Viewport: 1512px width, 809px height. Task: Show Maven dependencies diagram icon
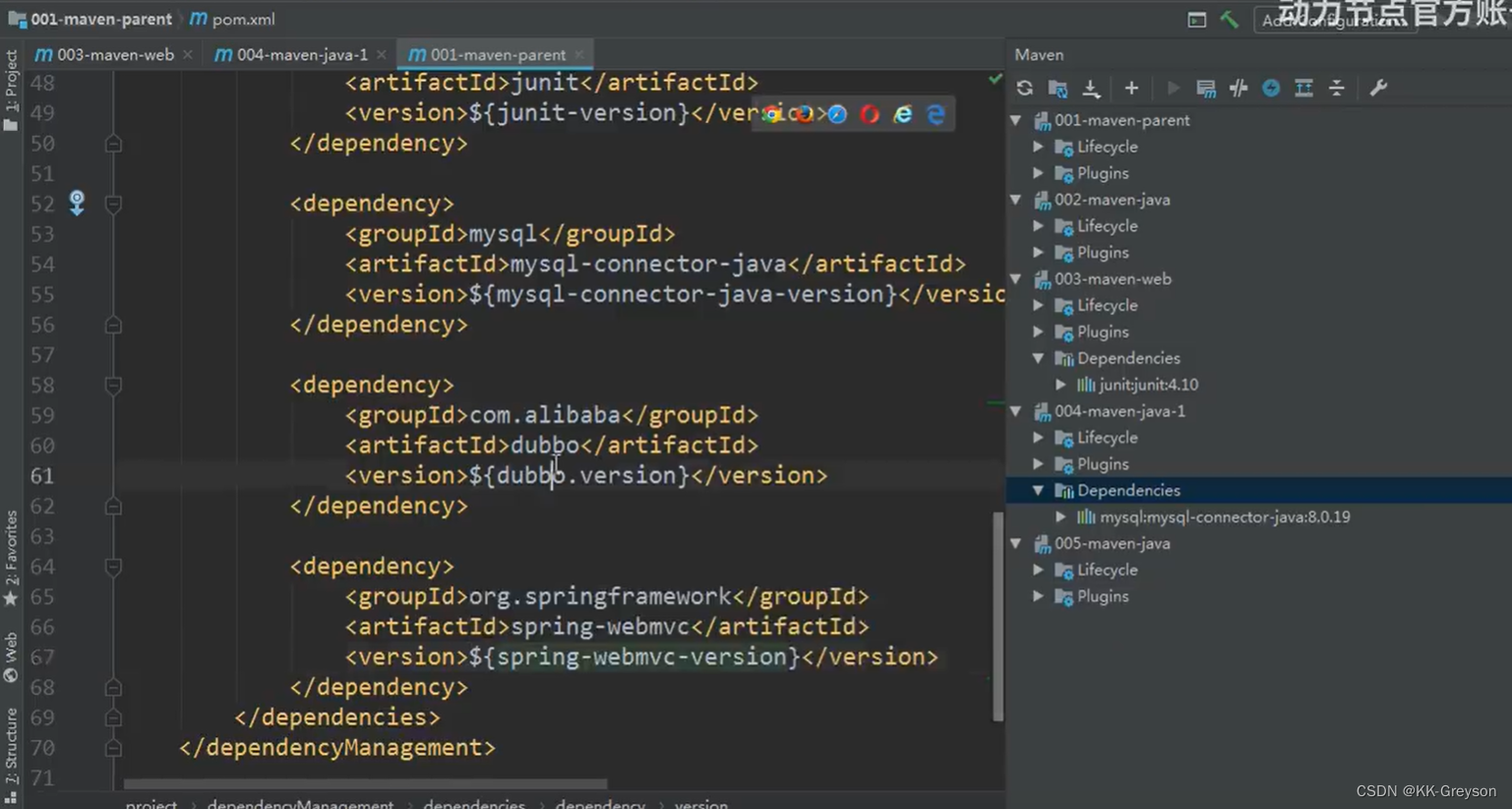1303,89
